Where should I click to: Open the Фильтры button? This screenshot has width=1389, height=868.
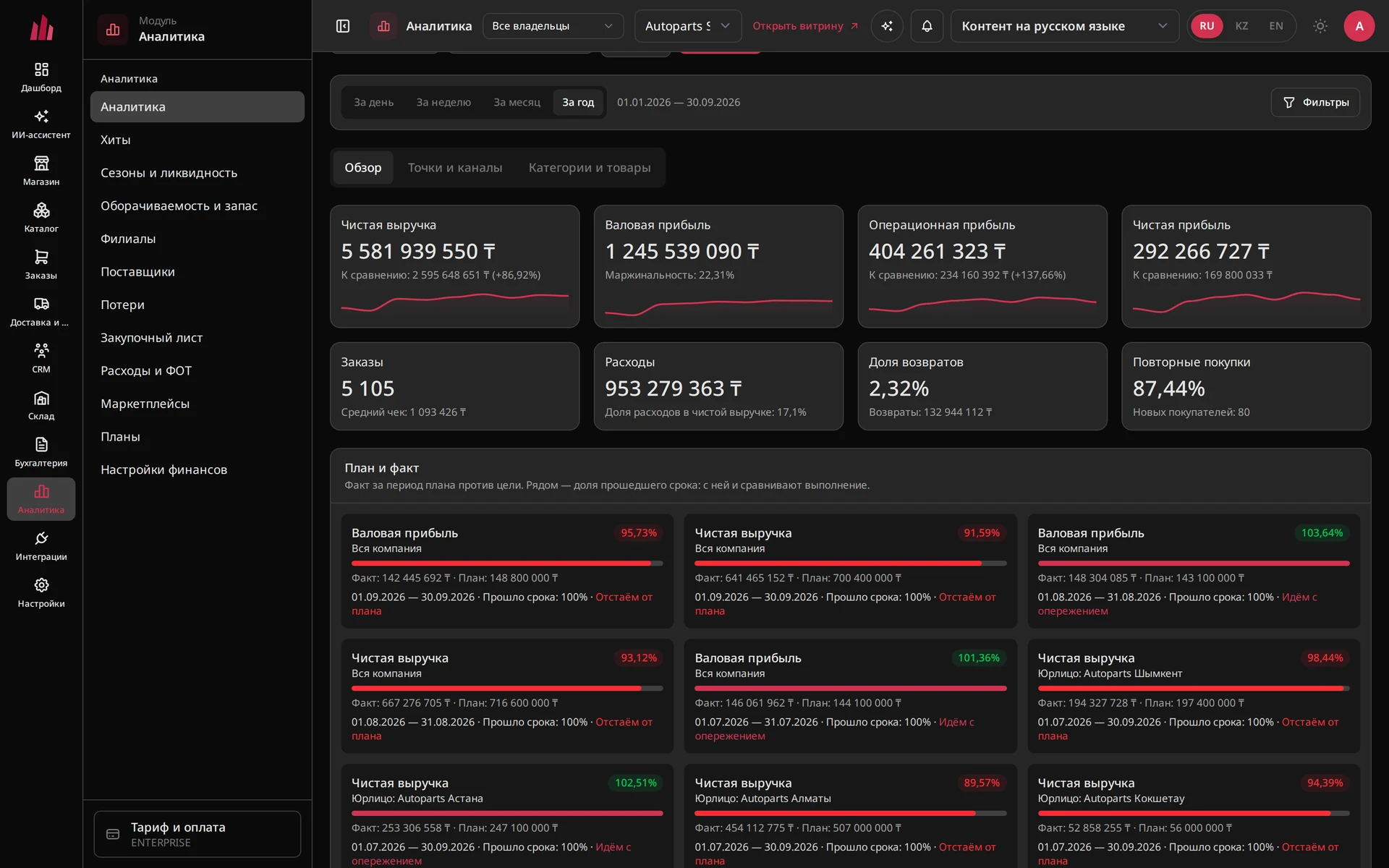[1315, 103]
